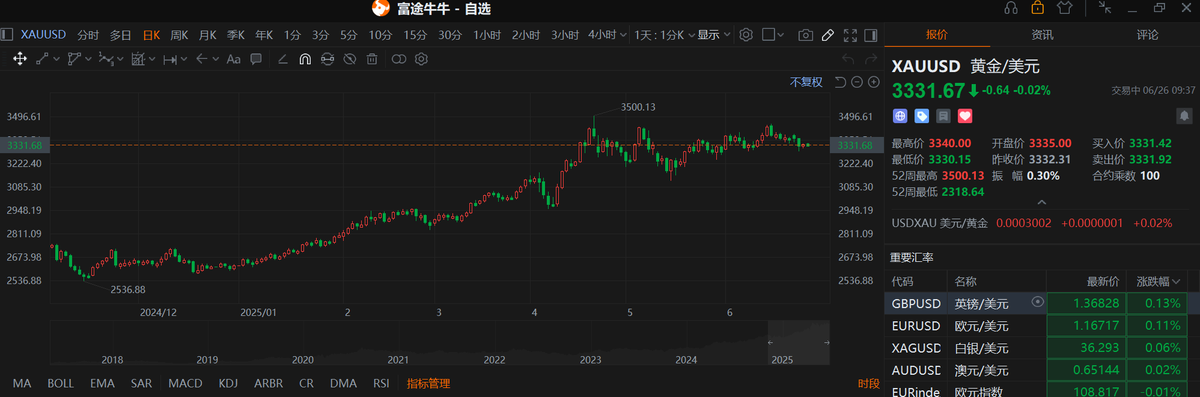Click the sync drawings icon
The width and height of the screenshot is (1200, 397).
(x=327, y=59)
